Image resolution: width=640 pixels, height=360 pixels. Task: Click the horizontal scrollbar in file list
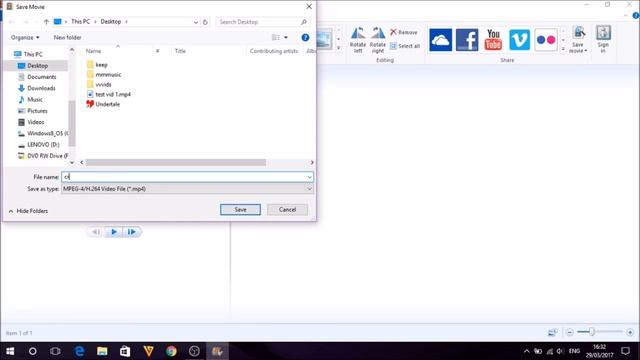pos(176,162)
